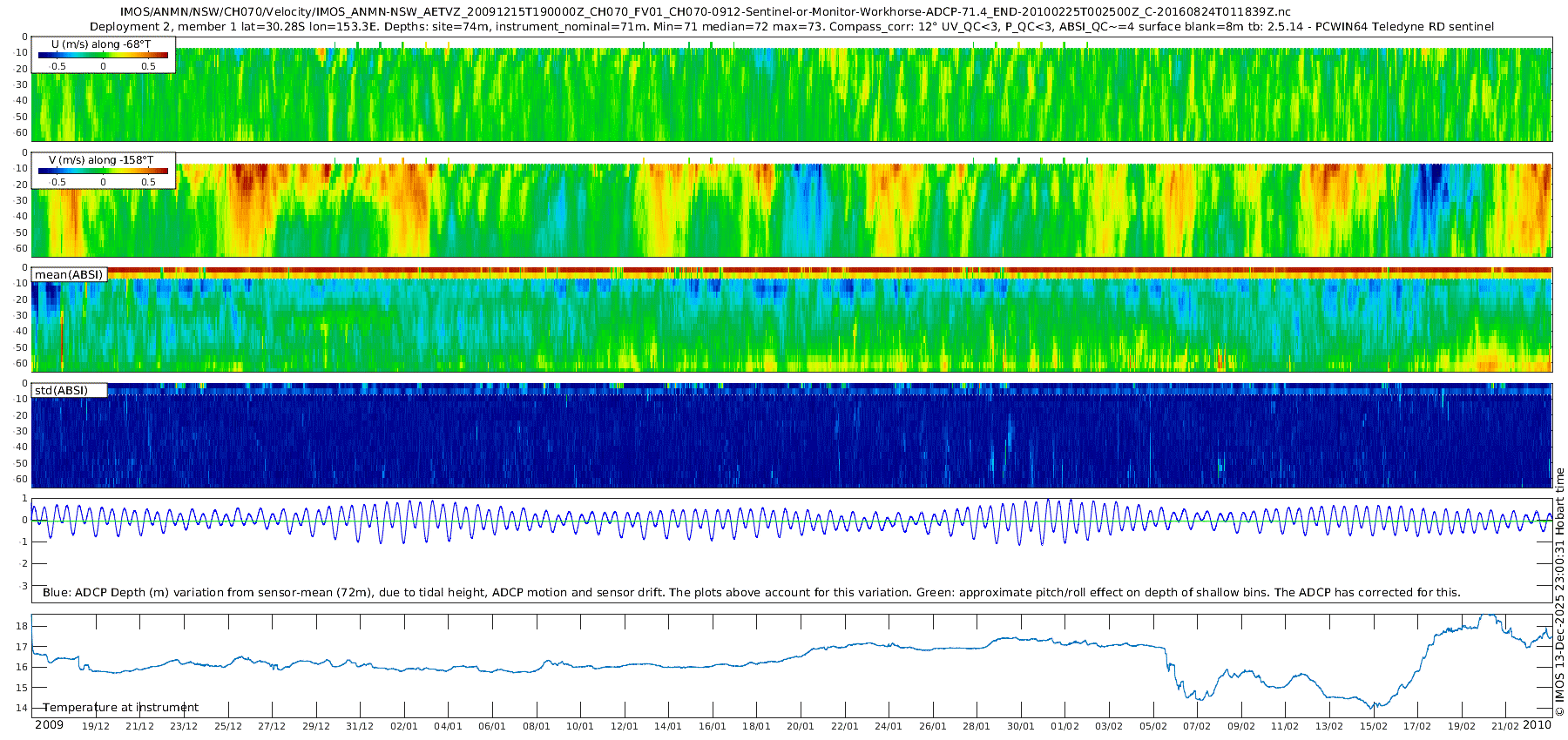Click the vertical IMOS Hobart time stamp
This screenshot has width=1568, height=740.
(x=1560, y=592)
